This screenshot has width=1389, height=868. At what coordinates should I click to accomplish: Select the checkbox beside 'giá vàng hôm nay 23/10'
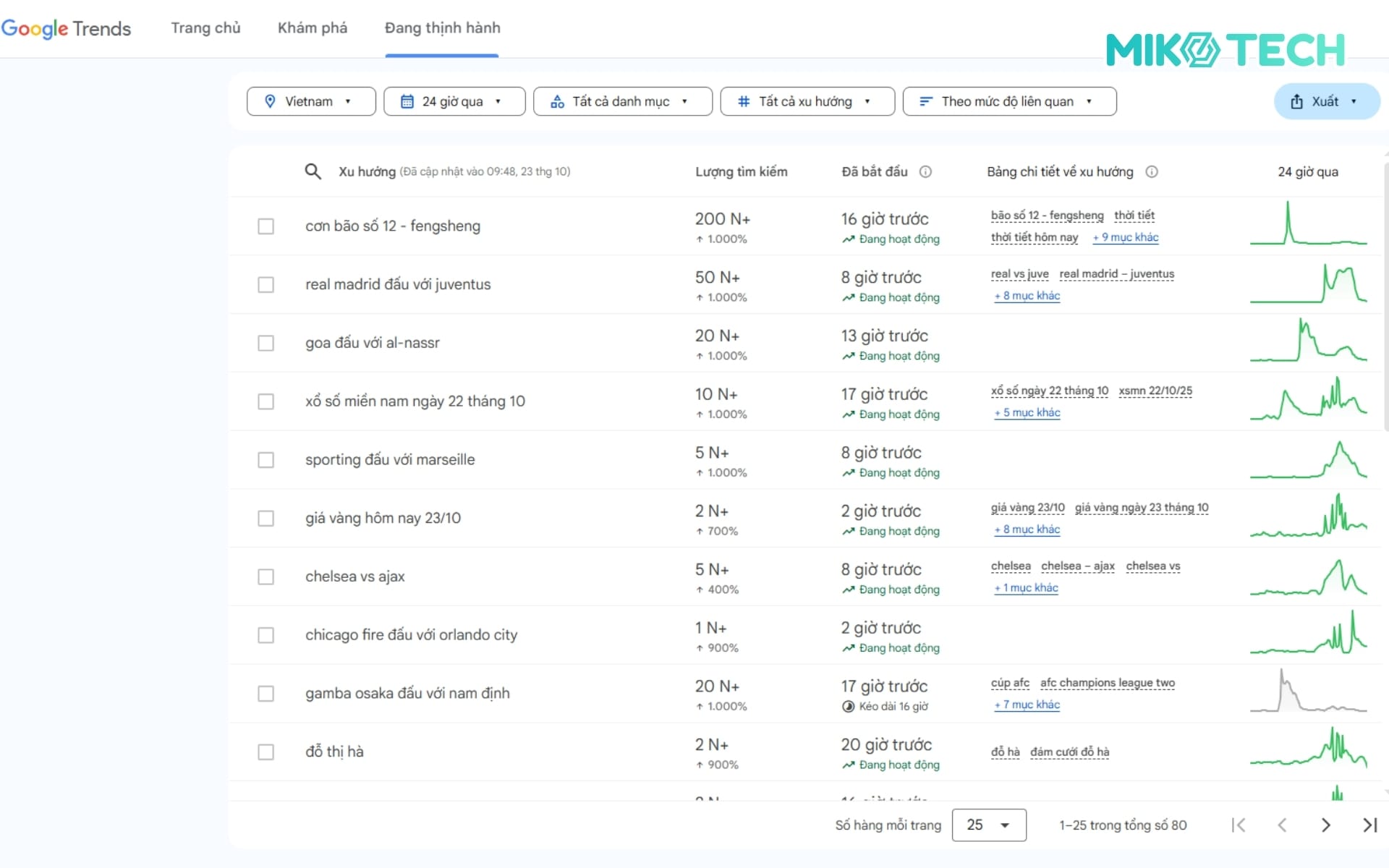point(266,519)
